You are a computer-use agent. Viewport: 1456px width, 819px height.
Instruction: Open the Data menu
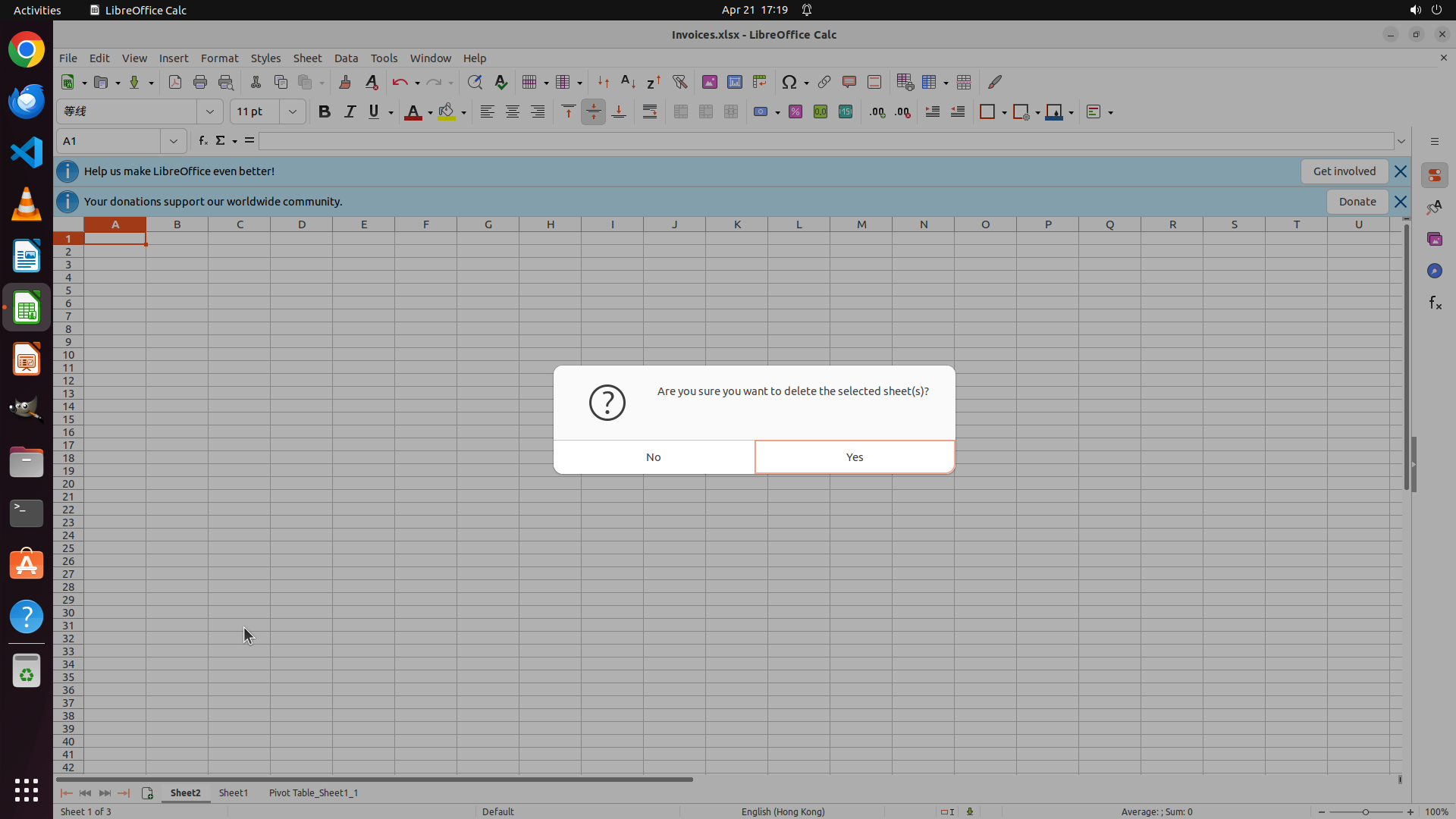click(346, 58)
